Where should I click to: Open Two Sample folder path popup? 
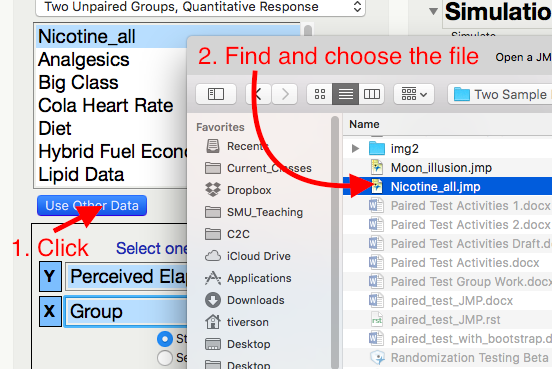[500, 94]
